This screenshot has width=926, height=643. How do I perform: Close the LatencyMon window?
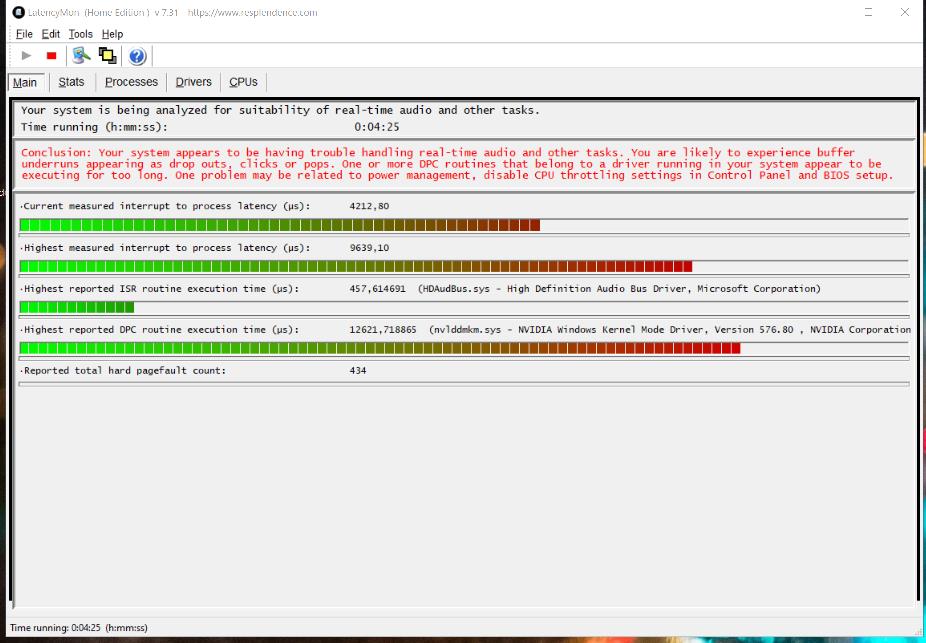pos(905,12)
